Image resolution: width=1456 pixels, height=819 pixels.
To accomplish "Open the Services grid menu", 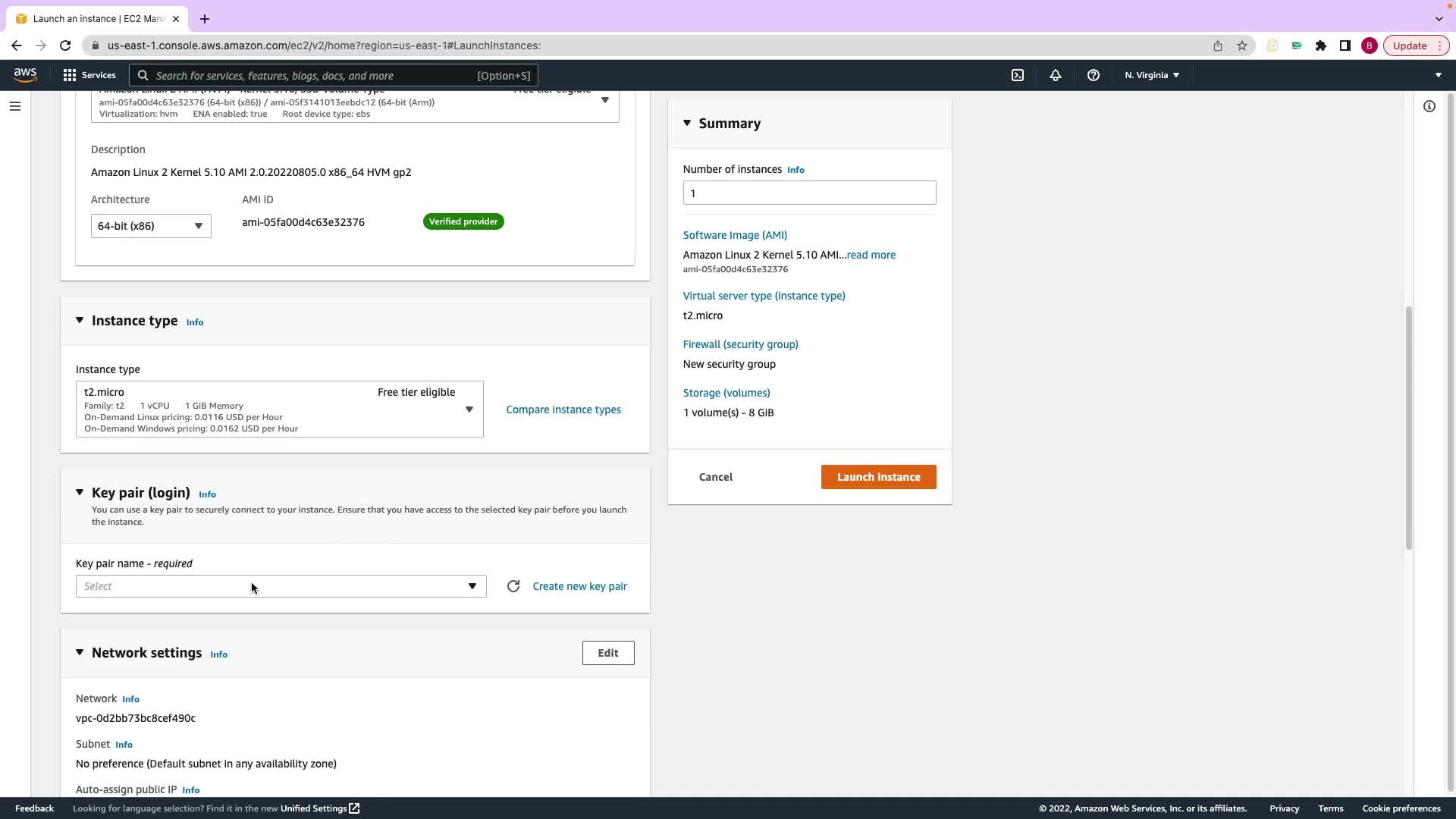I will (89, 75).
